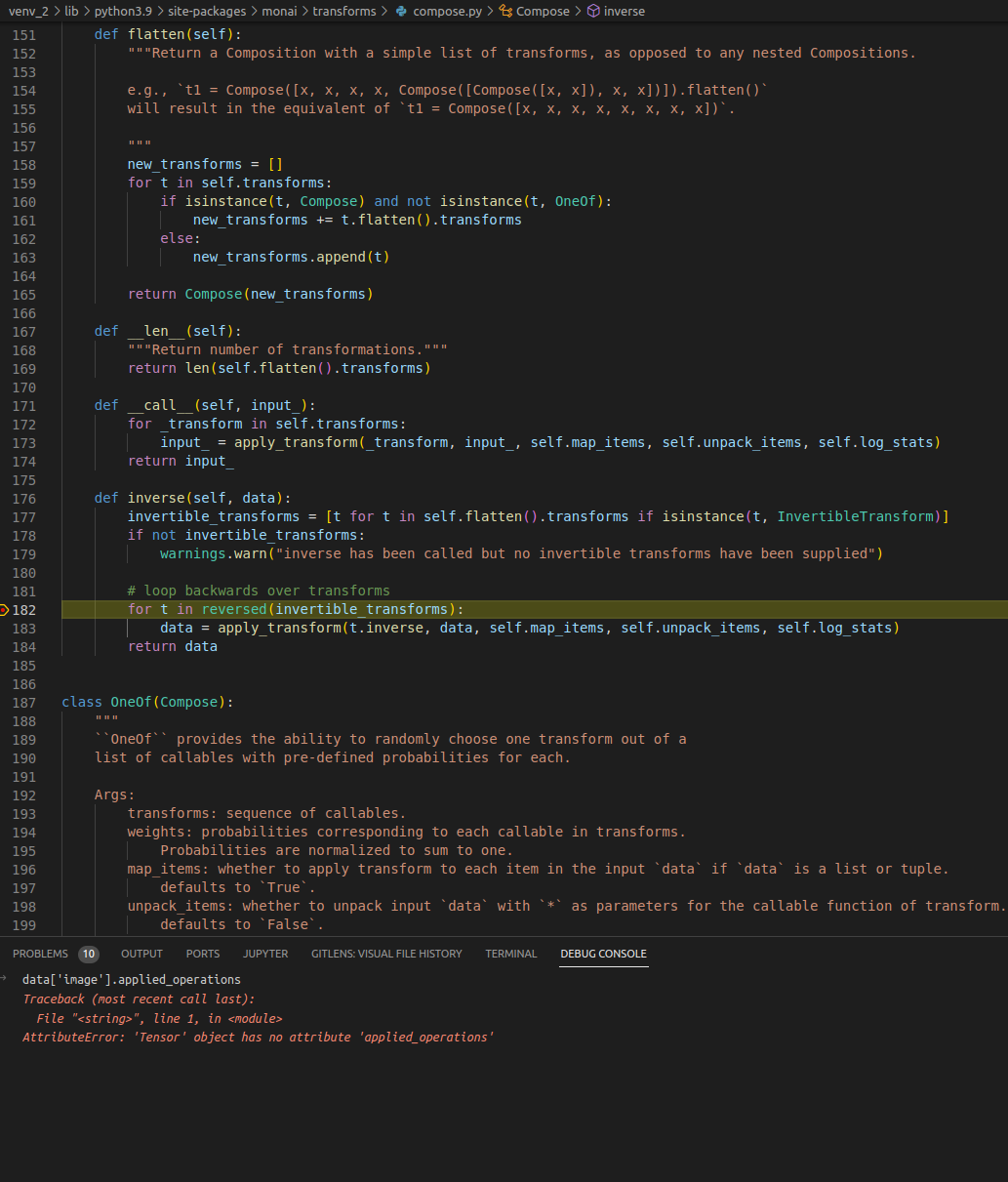This screenshot has height=1182, width=1008.
Task: Click line number 176 in the gutter
Action: pos(24,499)
